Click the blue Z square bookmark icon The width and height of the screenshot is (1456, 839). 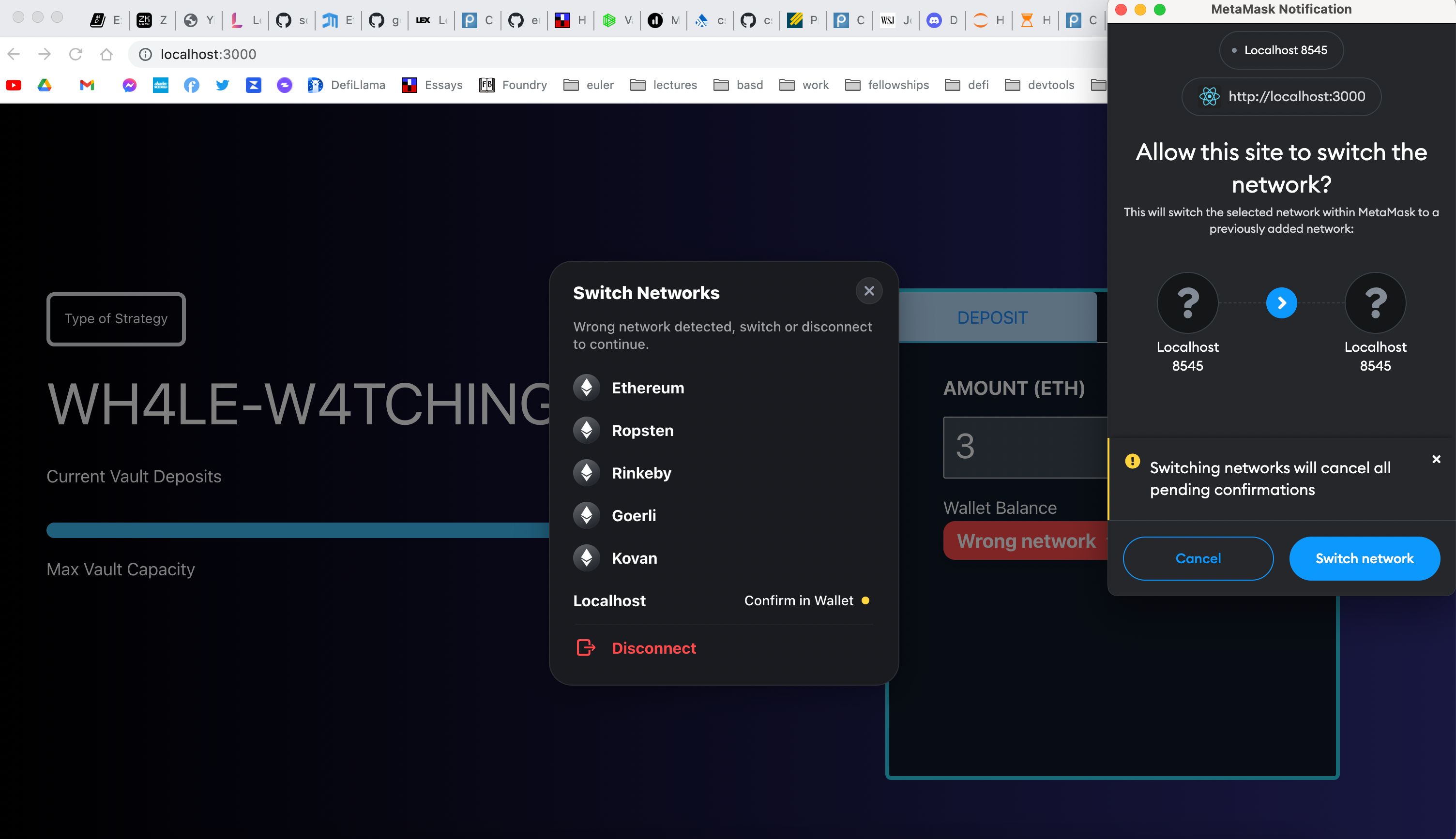(253, 85)
